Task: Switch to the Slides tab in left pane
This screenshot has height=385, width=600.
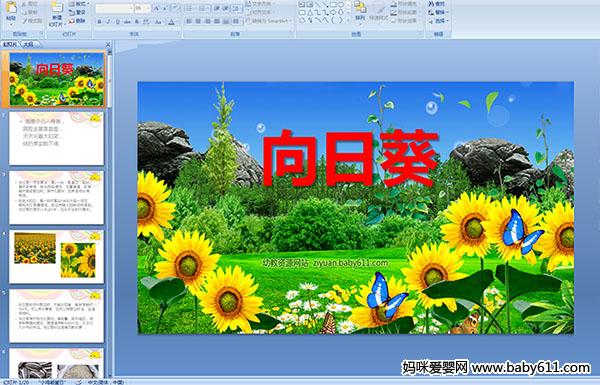Action: [10, 44]
